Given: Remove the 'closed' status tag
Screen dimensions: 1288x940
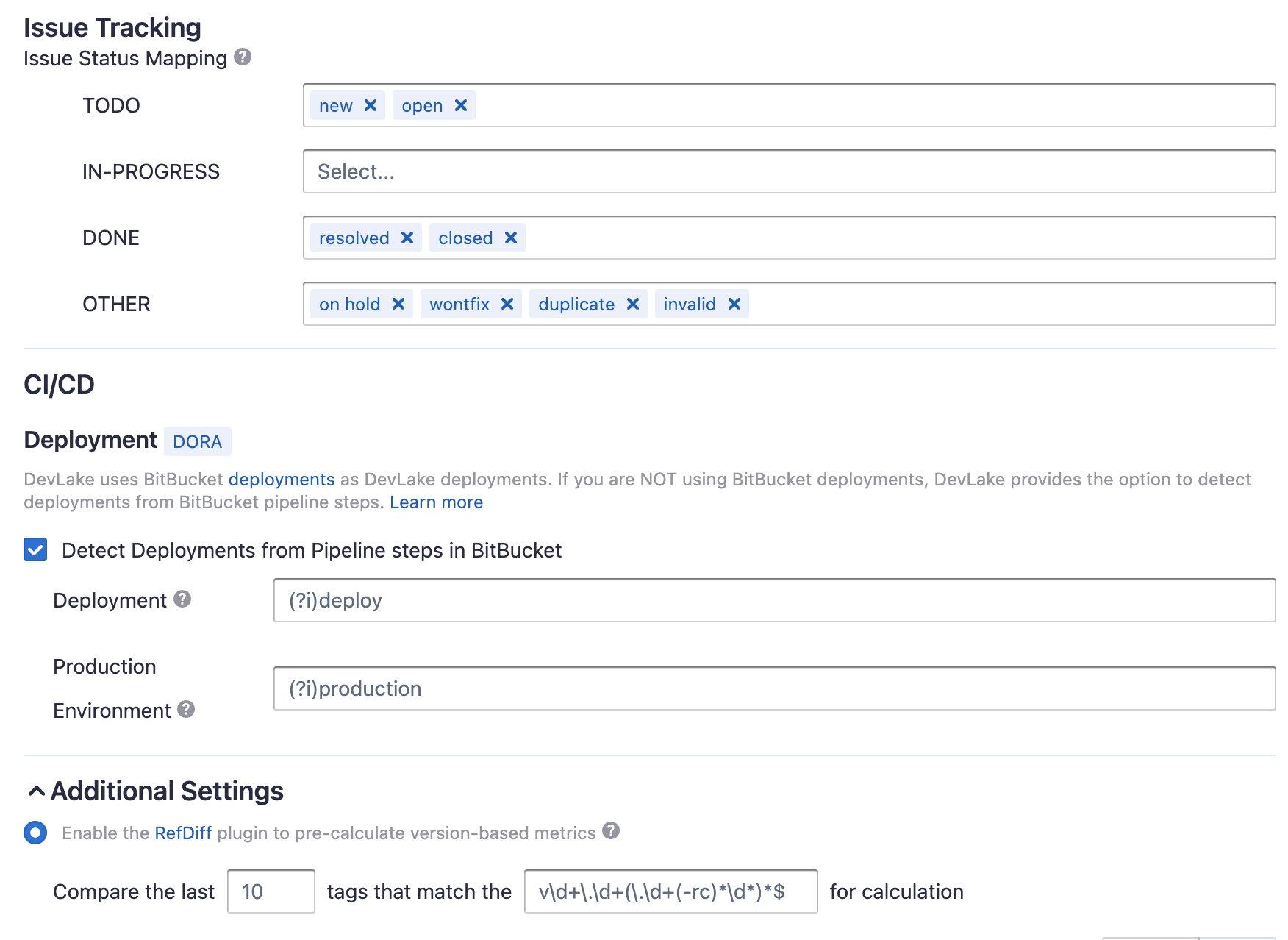Looking at the screenshot, I should coord(511,238).
